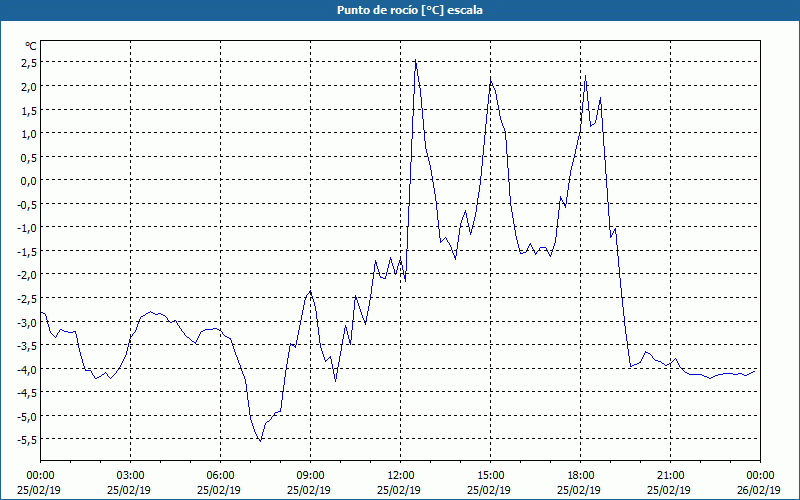
Task: Pick the -3,0 y-axis label
Action: (27, 322)
